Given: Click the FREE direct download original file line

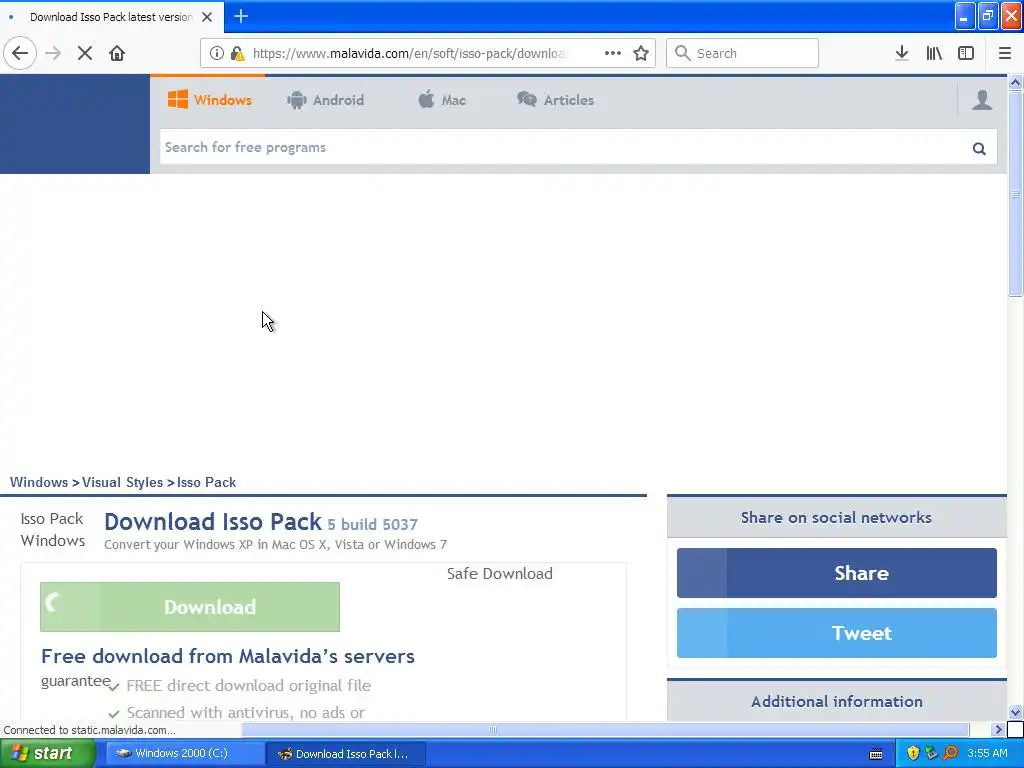Looking at the screenshot, I should pos(249,686).
